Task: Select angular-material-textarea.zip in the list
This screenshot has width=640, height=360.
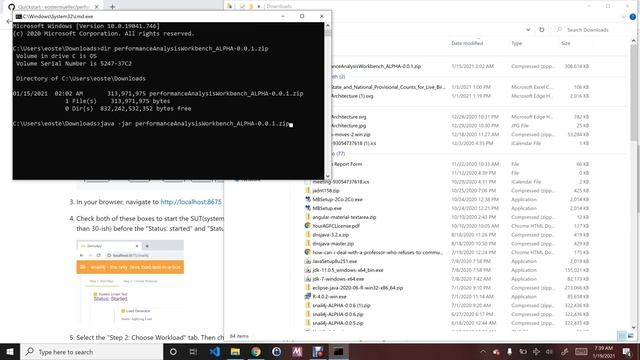Action: pyautogui.click(x=344, y=217)
